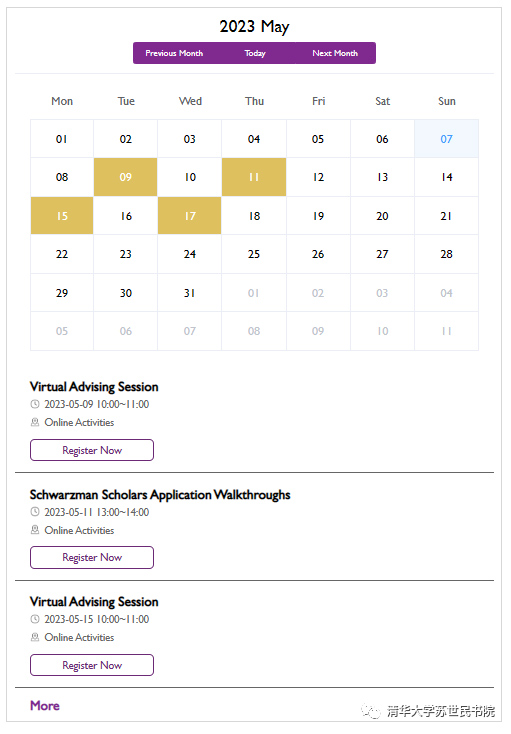Register Now for Schwarzman Application Walkthroughs
The height and width of the screenshot is (734, 511).
[92, 558]
